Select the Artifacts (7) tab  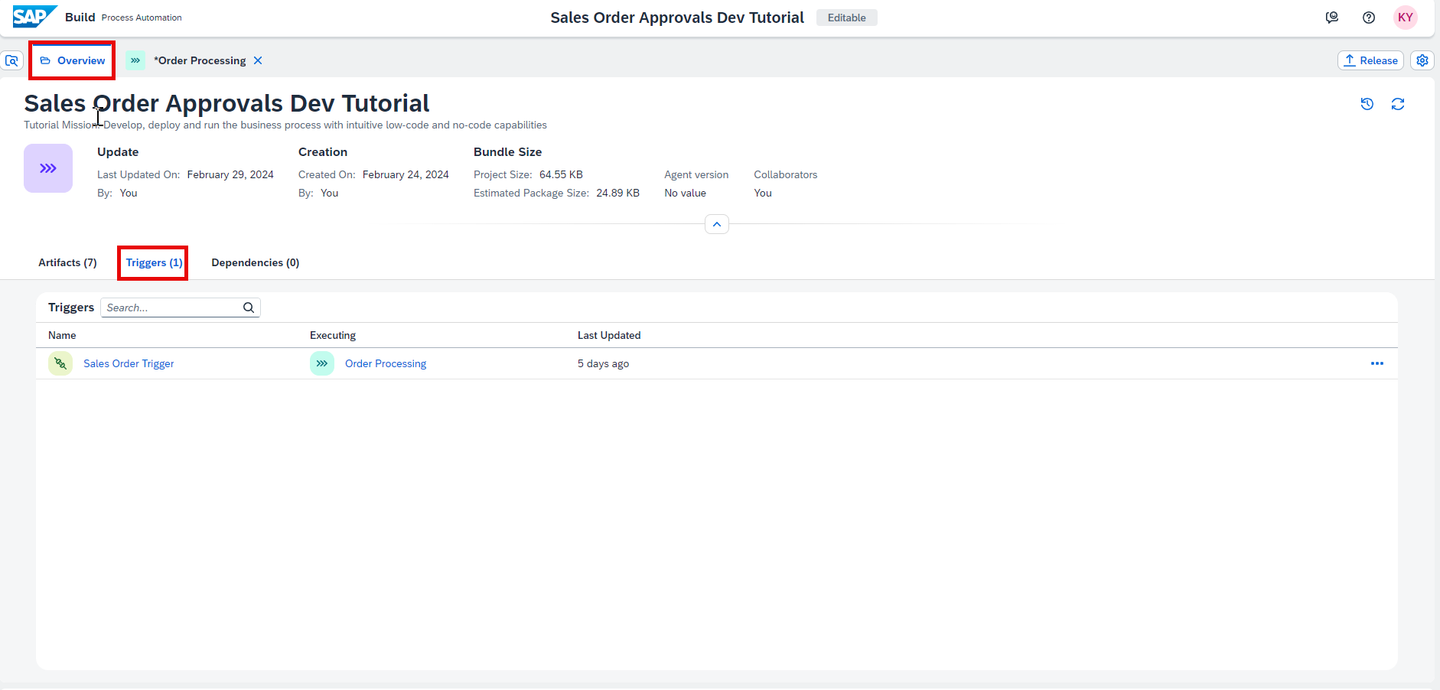(x=67, y=263)
